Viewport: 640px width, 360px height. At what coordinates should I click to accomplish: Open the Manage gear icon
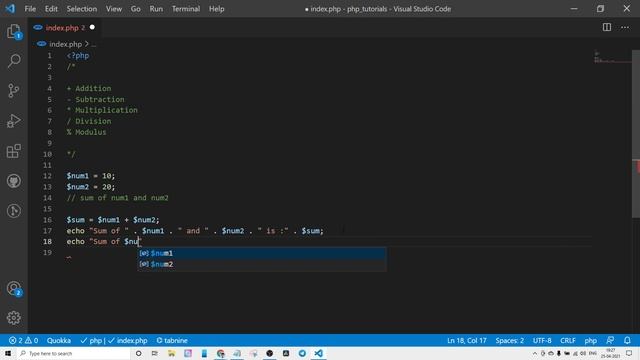tap(14, 318)
